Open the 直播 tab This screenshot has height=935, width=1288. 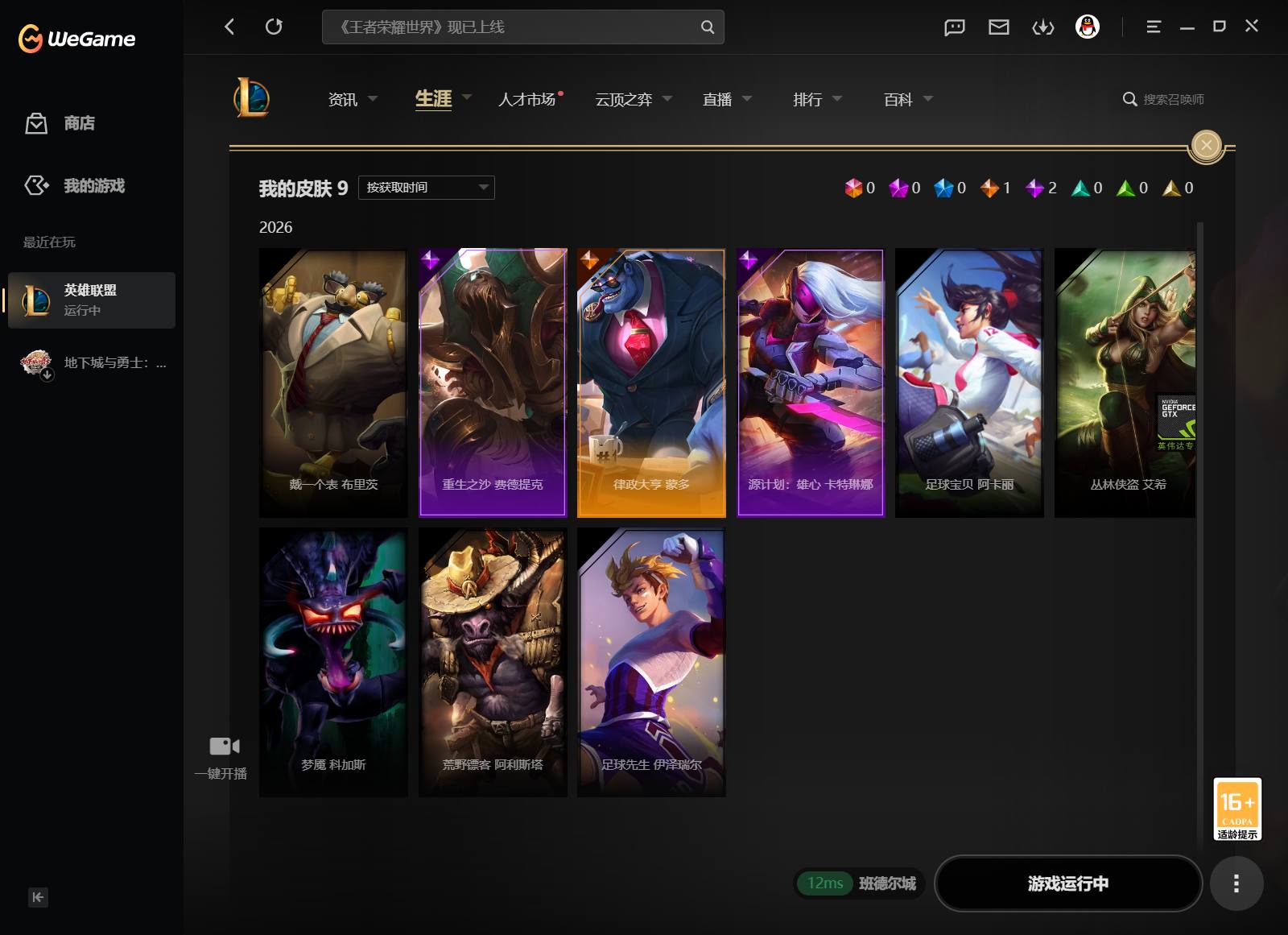pyautogui.click(x=717, y=99)
